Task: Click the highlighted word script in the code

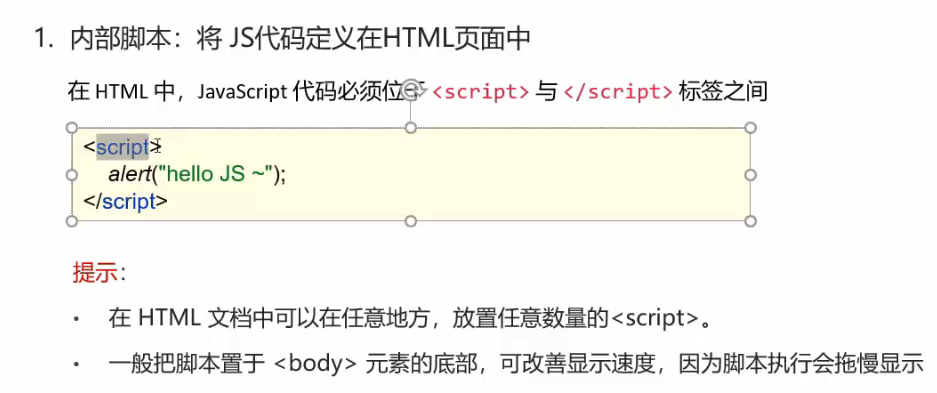Action: click(123, 147)
